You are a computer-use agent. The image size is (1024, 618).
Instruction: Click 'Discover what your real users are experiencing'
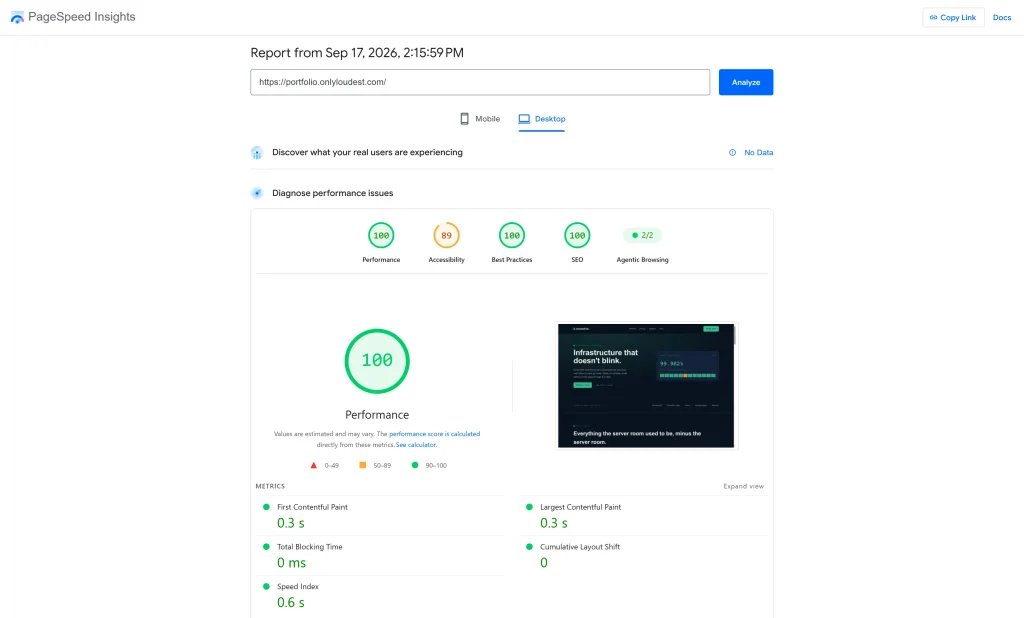pos(367,152)
